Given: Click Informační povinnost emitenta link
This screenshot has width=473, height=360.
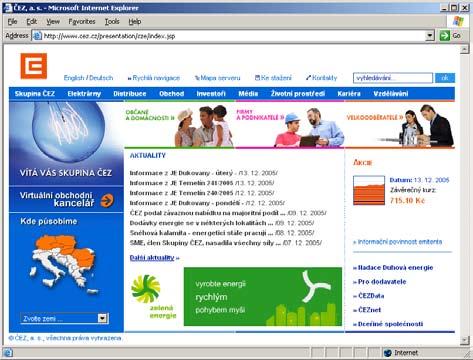Looking at the screenshot, I should pos(397,242).
